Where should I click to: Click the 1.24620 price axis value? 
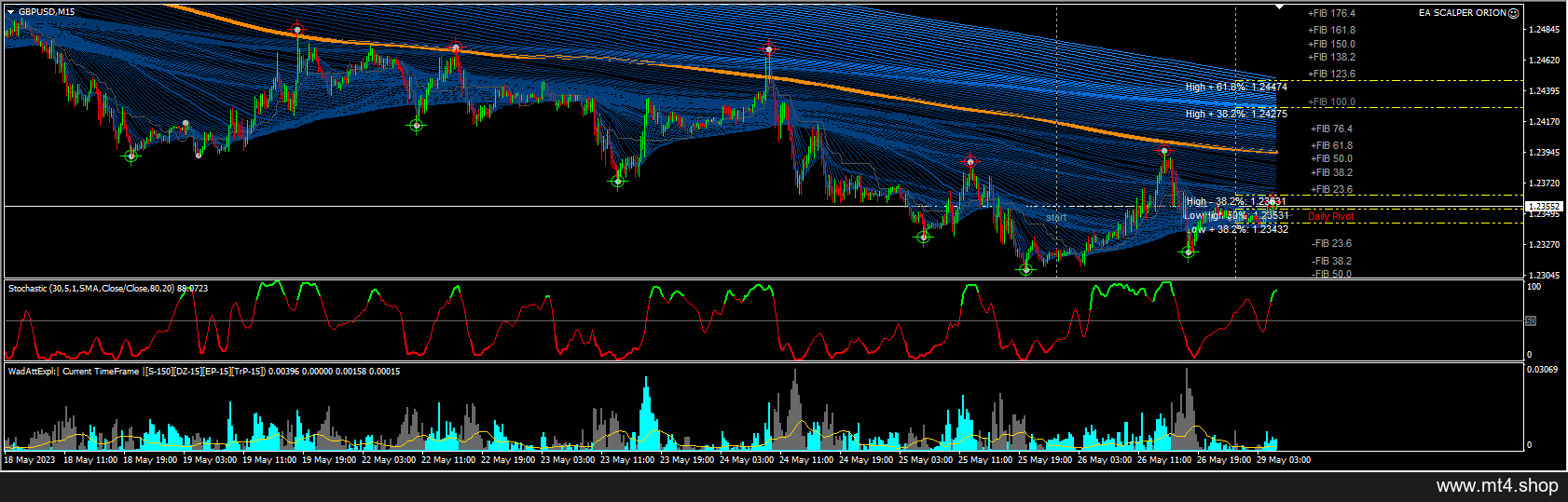point(1545,61)
